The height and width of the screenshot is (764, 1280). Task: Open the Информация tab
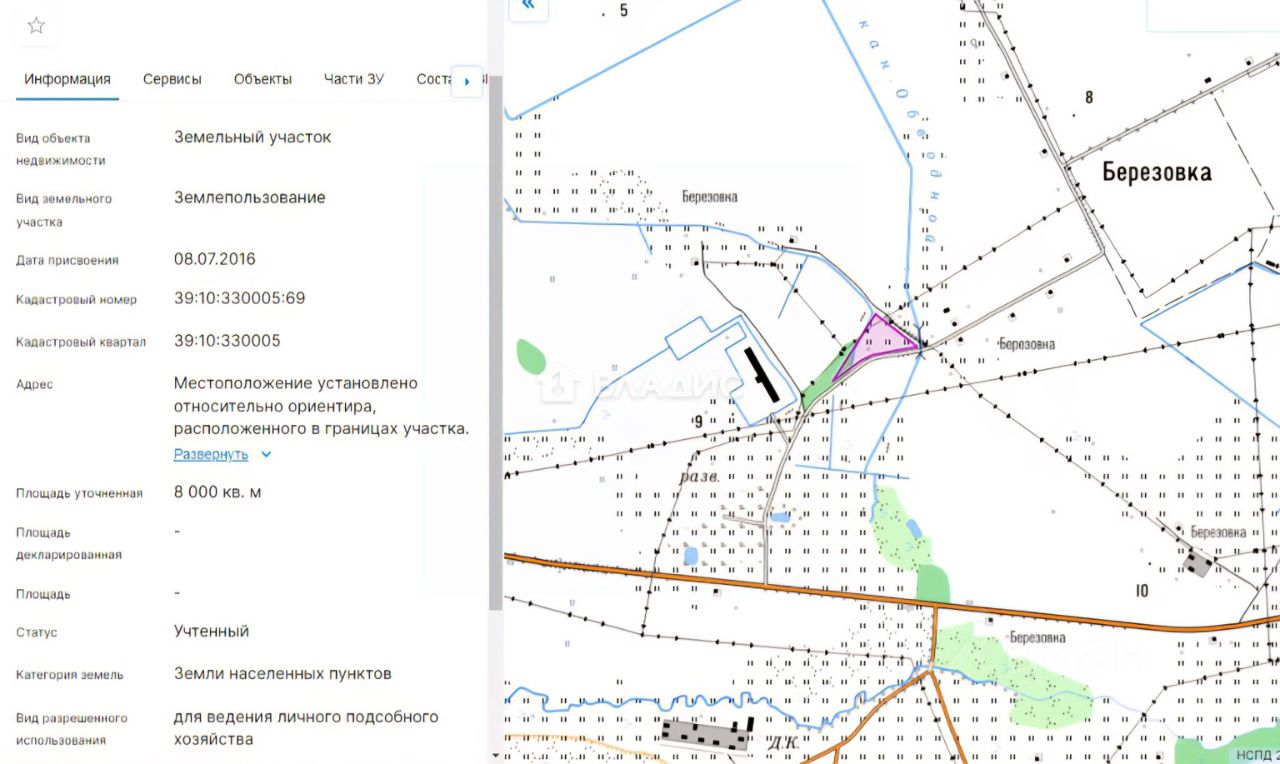point(67,79)
